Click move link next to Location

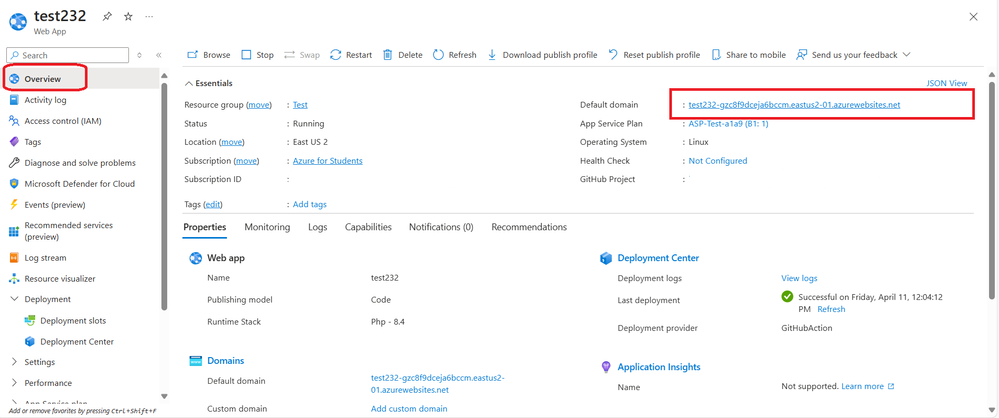click(x=232, y=142)
